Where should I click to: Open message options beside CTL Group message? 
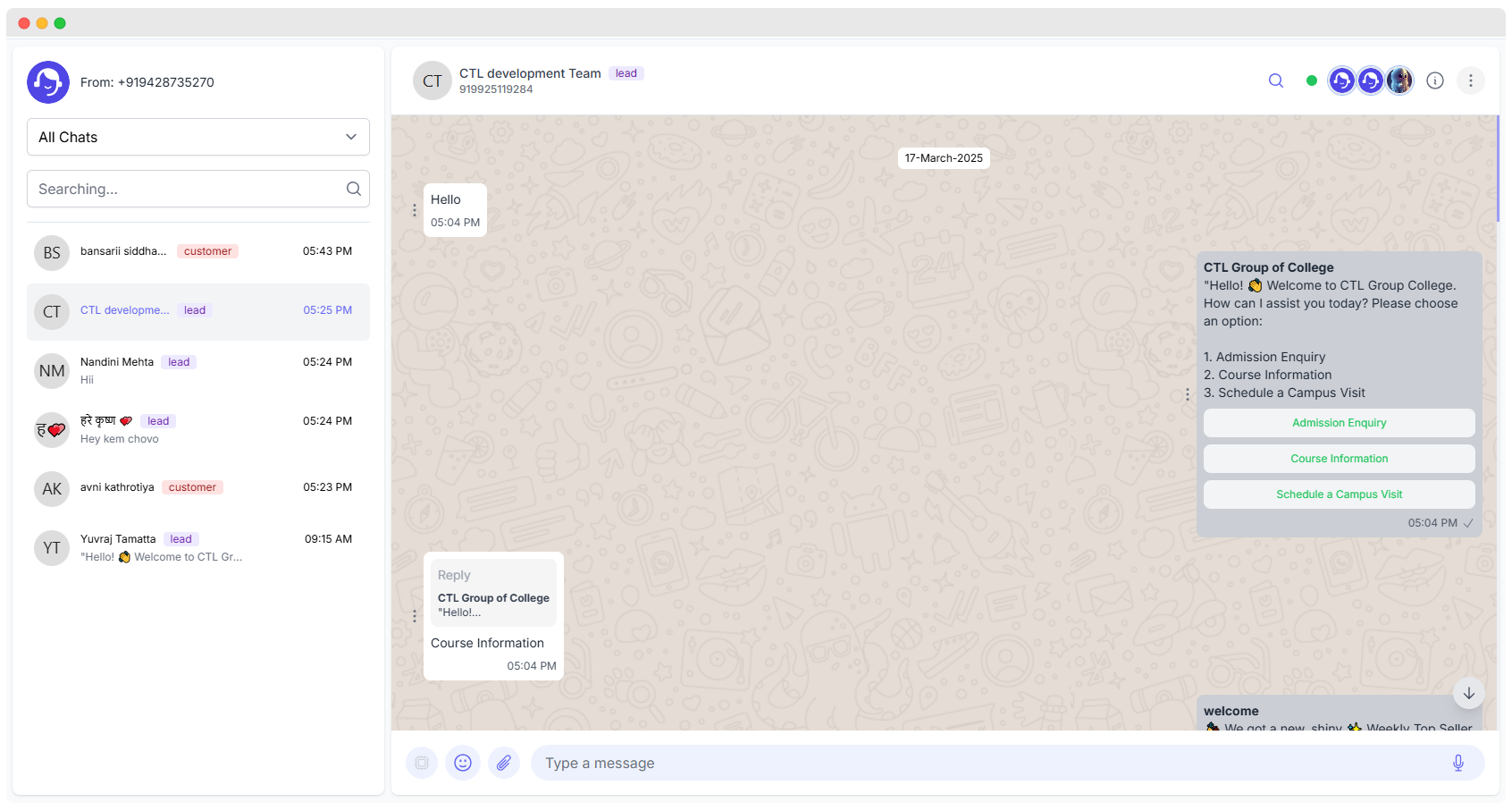pyautogui.click(x=1187, y=394)
